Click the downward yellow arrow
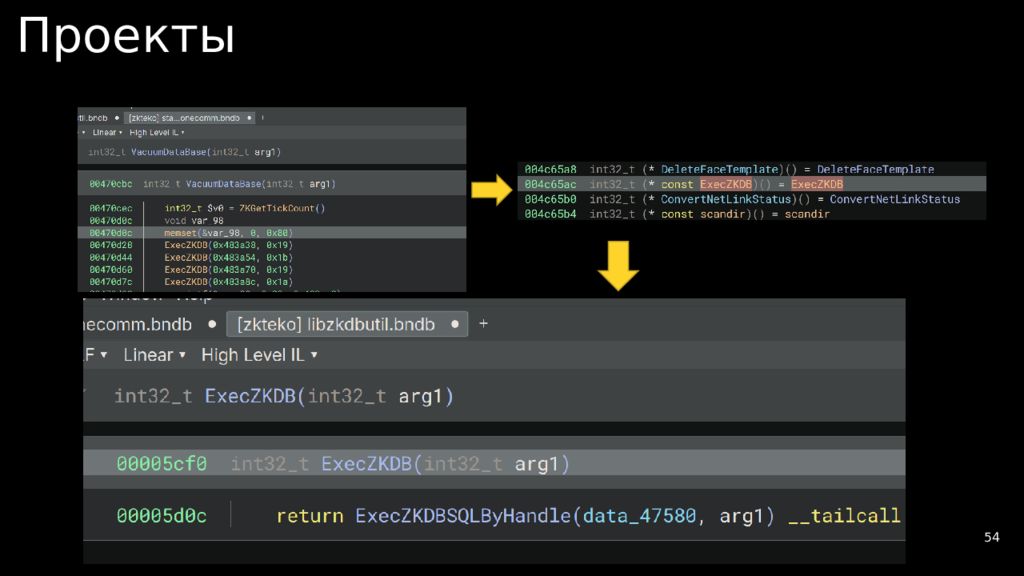Viewport: 1024px width, 576px height. [619, 267]
